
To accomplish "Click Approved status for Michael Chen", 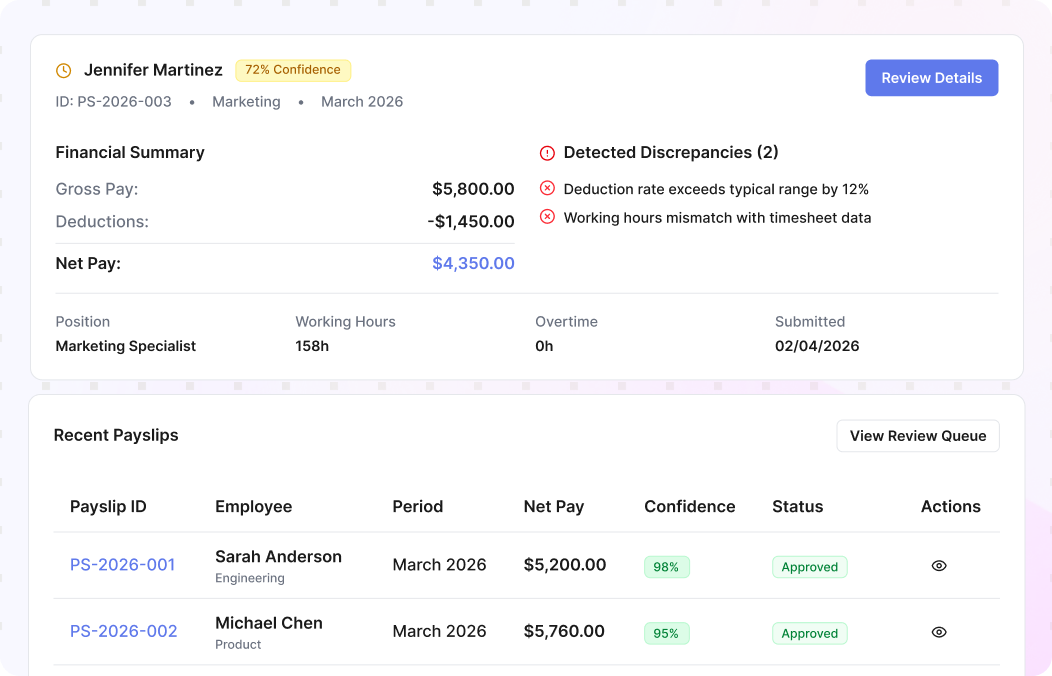I will tap(809, 633).
